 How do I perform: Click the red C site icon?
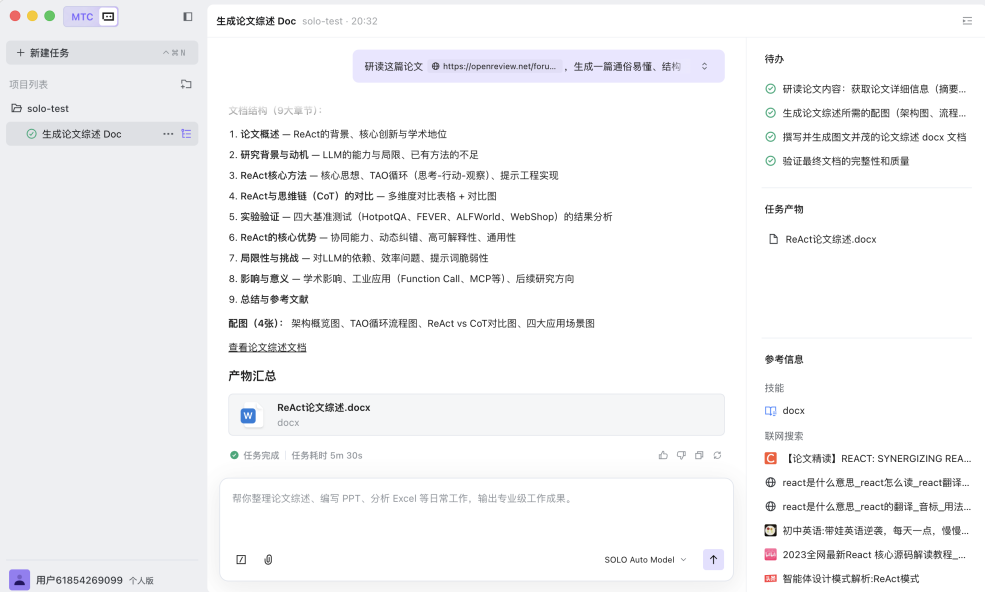pyautogui.click(x=770, y=459)
